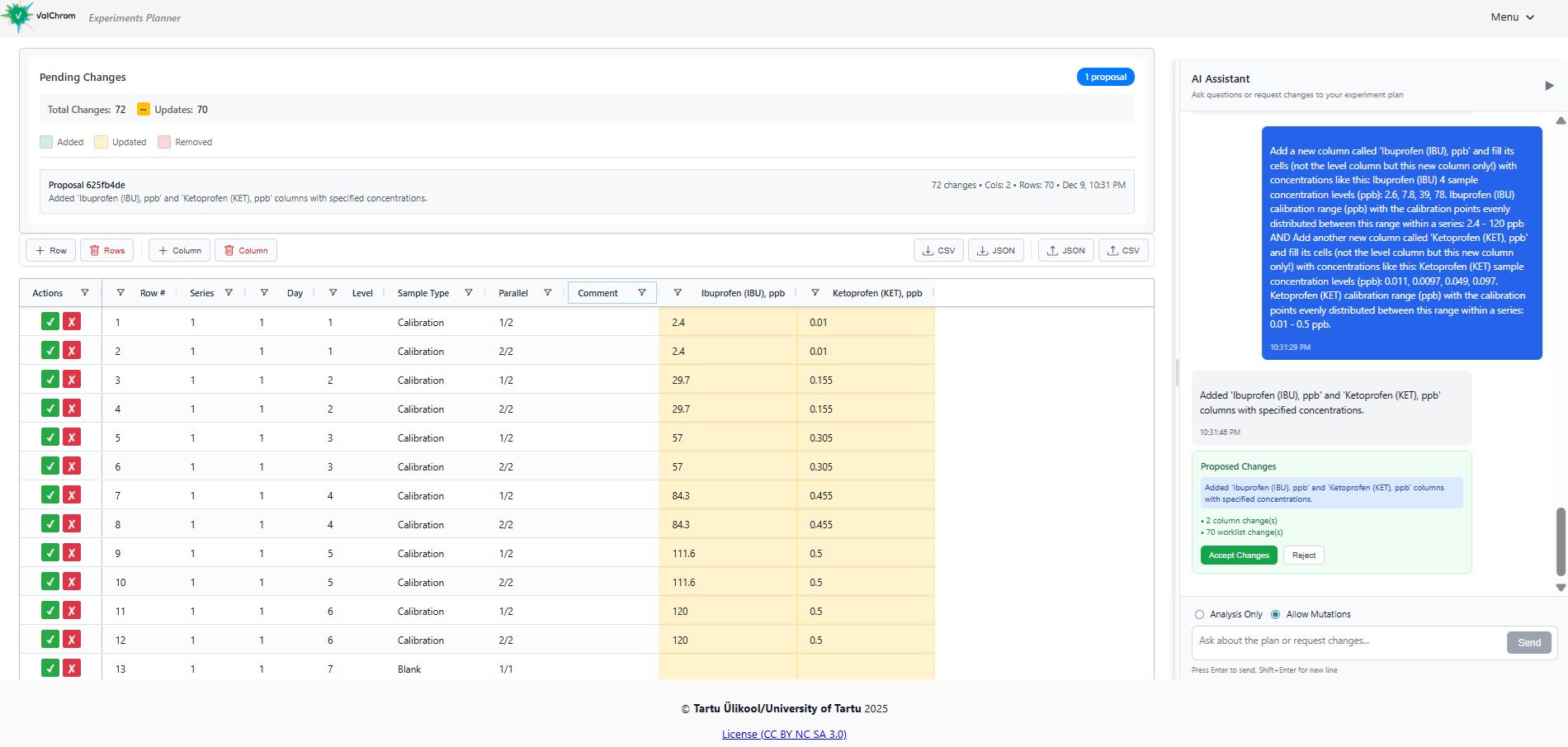Delete rows using the red Rows button
Viewport: 1568px width, 747px height.
coord(106,250)
